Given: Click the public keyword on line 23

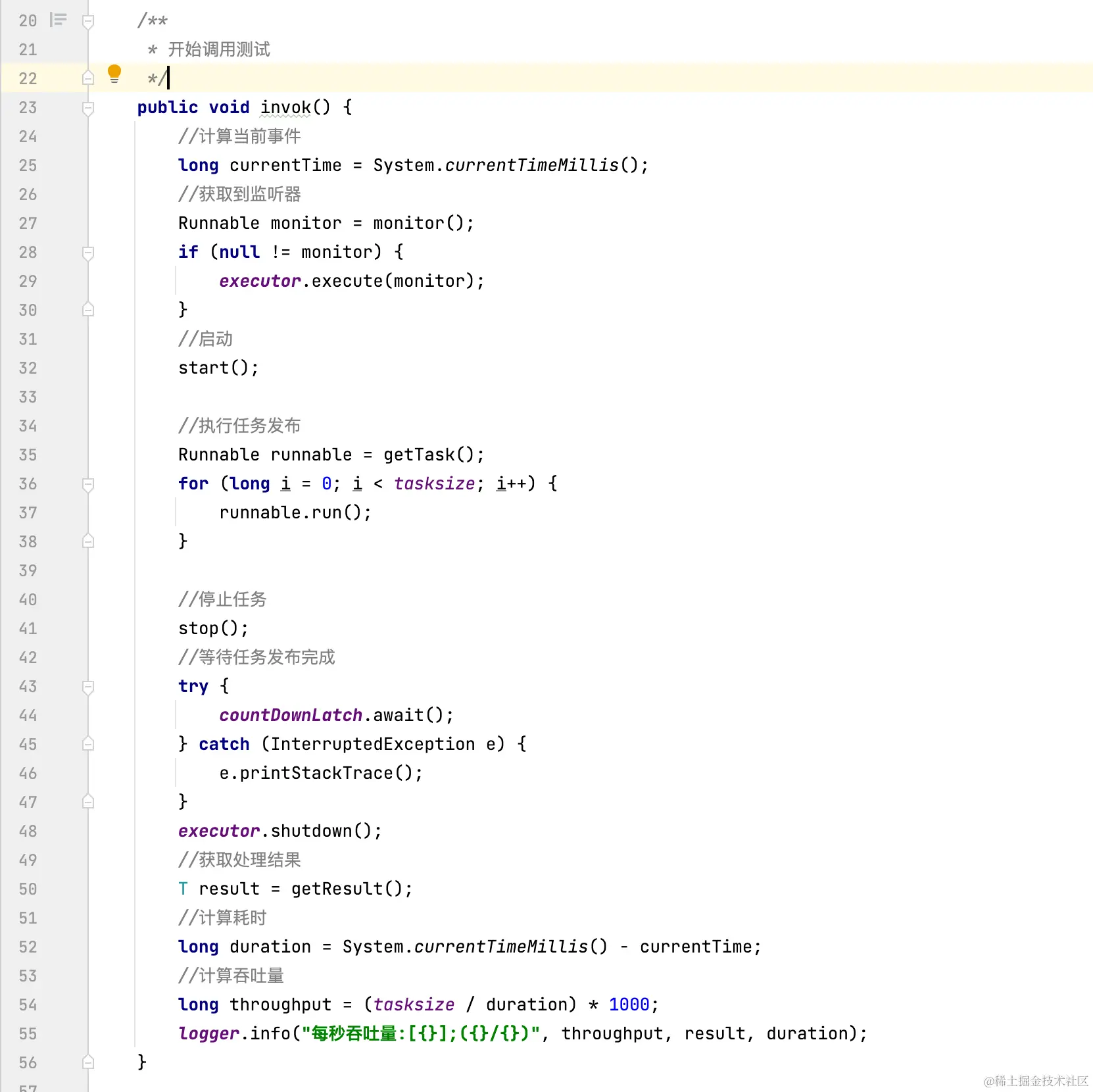Looking at the screenshot, I should click(x=167, y=107).
